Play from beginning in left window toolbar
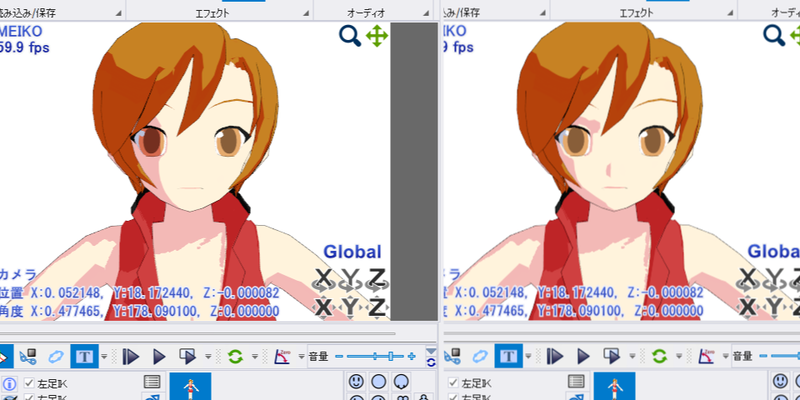The width and height of the screenshot is (800, 400). tap(131, 356)
